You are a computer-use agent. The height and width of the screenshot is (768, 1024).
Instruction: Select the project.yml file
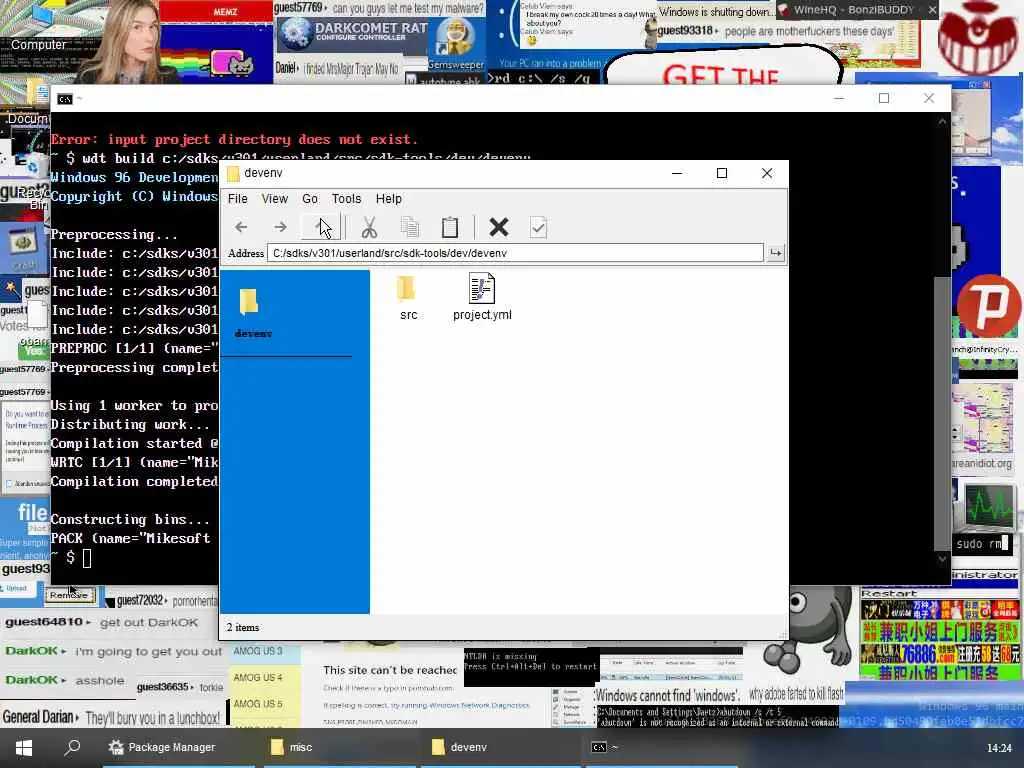(x=482, y=297)
